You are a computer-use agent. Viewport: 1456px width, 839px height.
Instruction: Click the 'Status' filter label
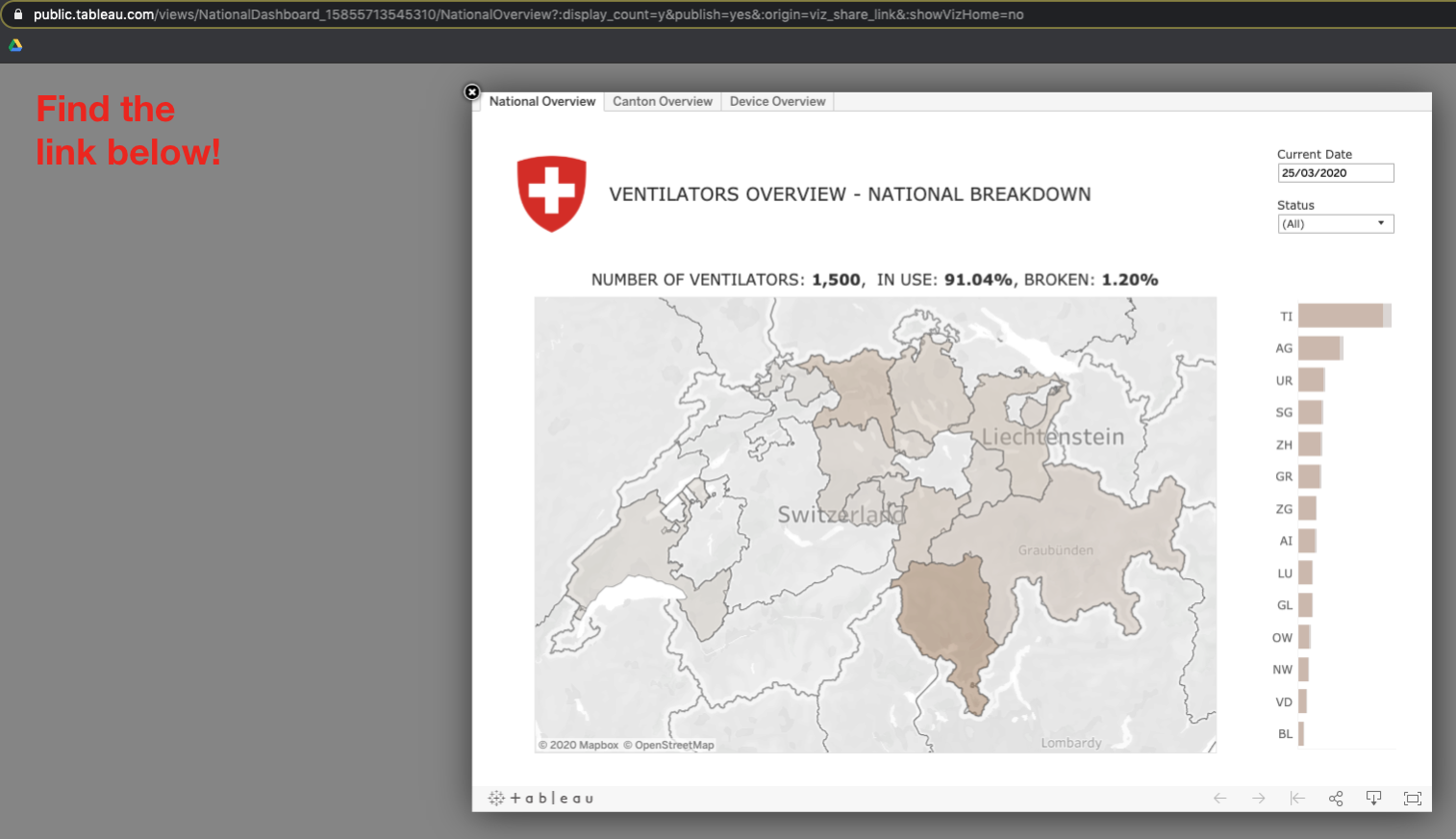point(1295,205)
